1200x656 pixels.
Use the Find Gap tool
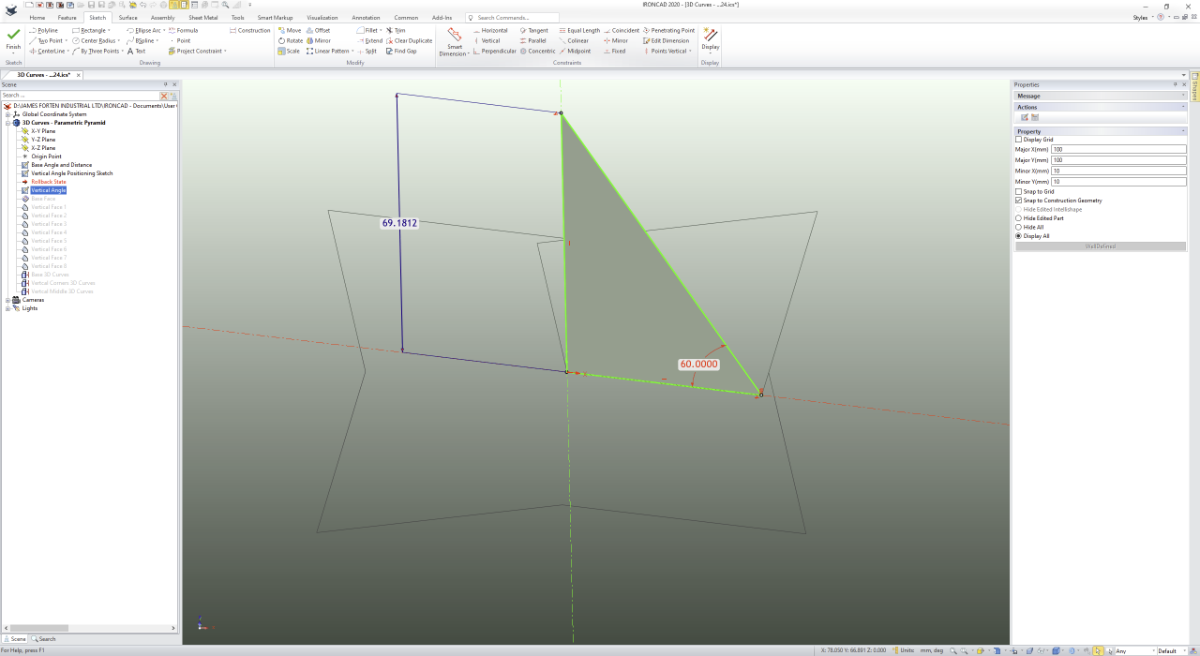pyautogui.click(x=401, y=50)
